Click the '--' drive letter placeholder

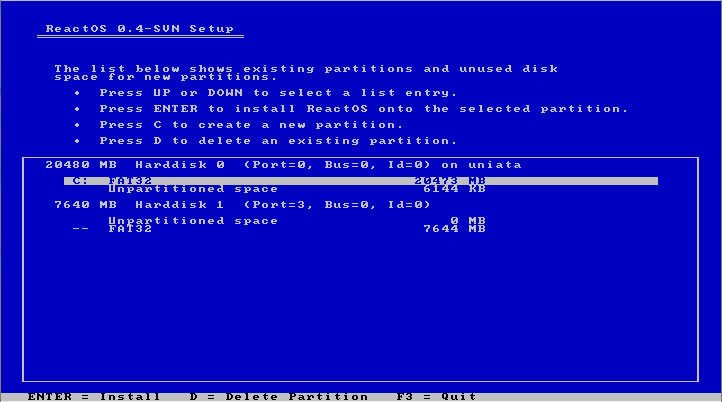[80, 229]
